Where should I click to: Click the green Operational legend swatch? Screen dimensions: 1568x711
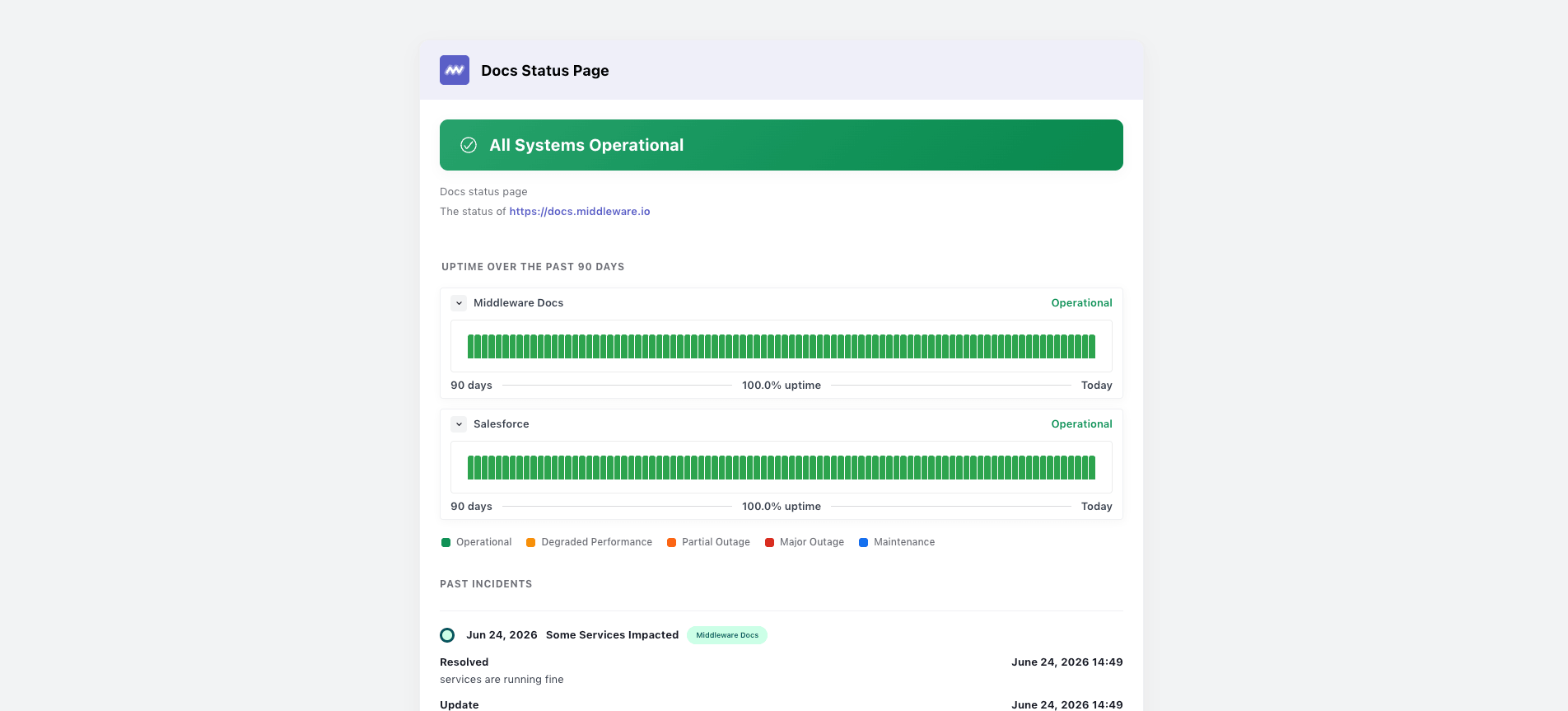click(x=446, y=542)
